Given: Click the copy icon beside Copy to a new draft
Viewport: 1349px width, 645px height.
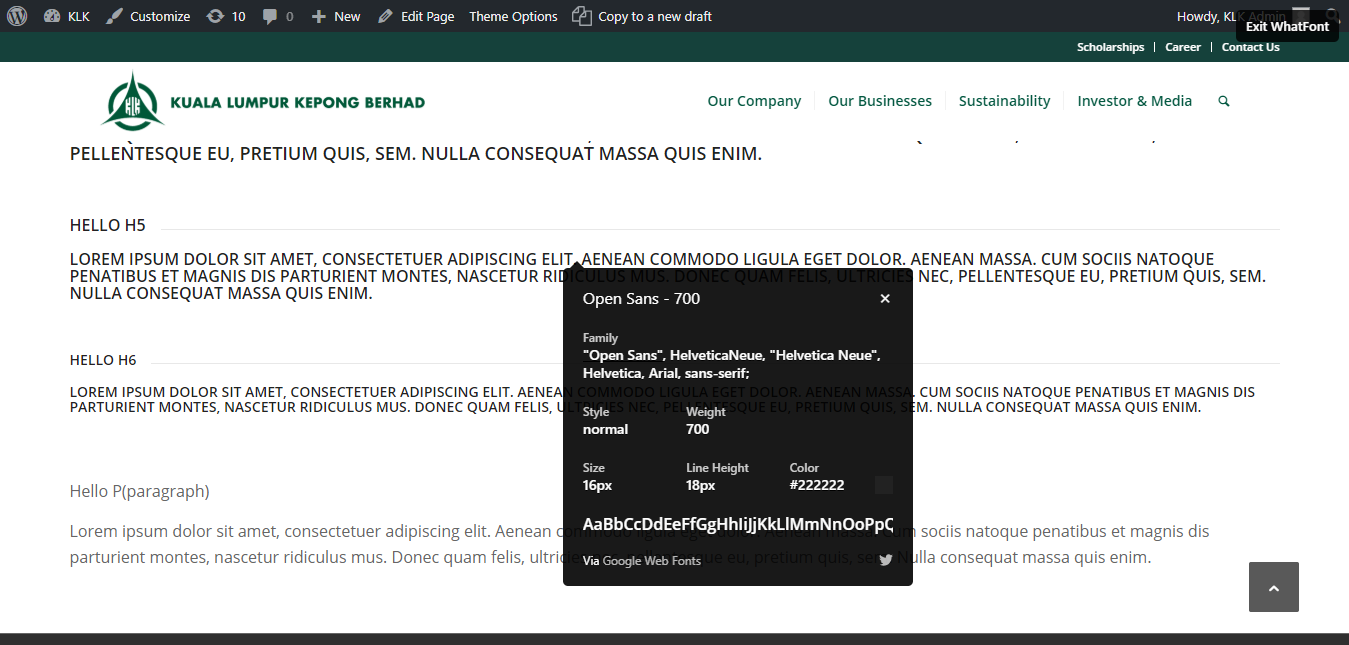Looking at the screenshot, I should coord(582,16).
